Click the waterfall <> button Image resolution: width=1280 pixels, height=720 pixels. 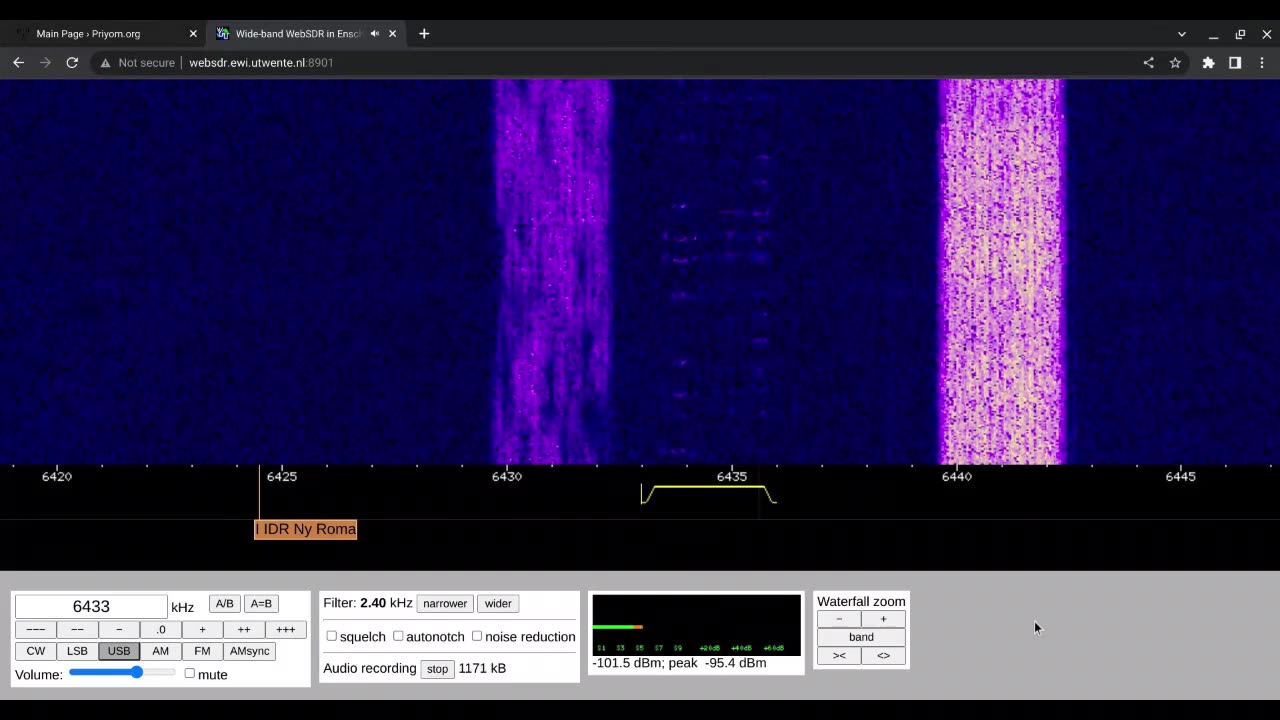pyautogui.click(x=883, y=656)
